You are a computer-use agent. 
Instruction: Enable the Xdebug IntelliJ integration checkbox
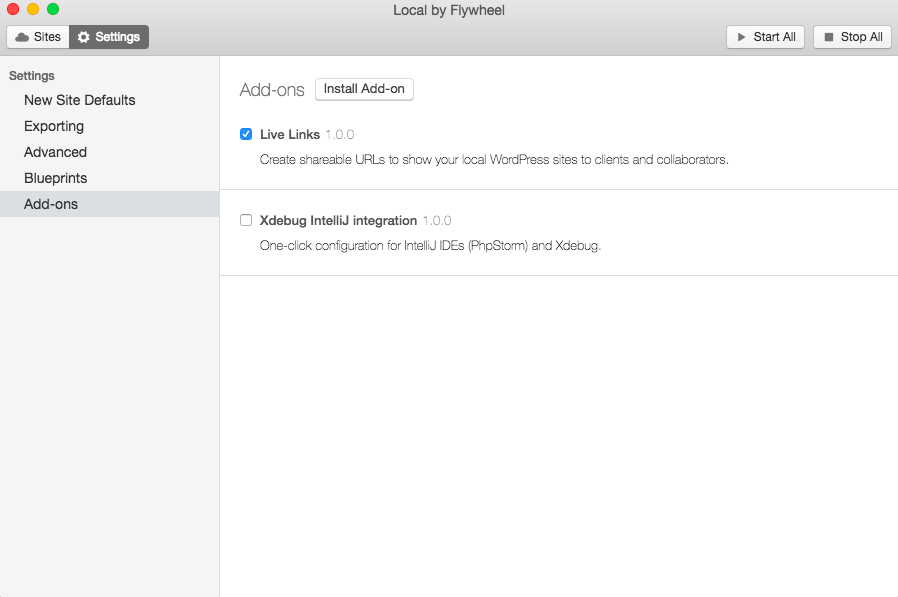pos(246,220)
